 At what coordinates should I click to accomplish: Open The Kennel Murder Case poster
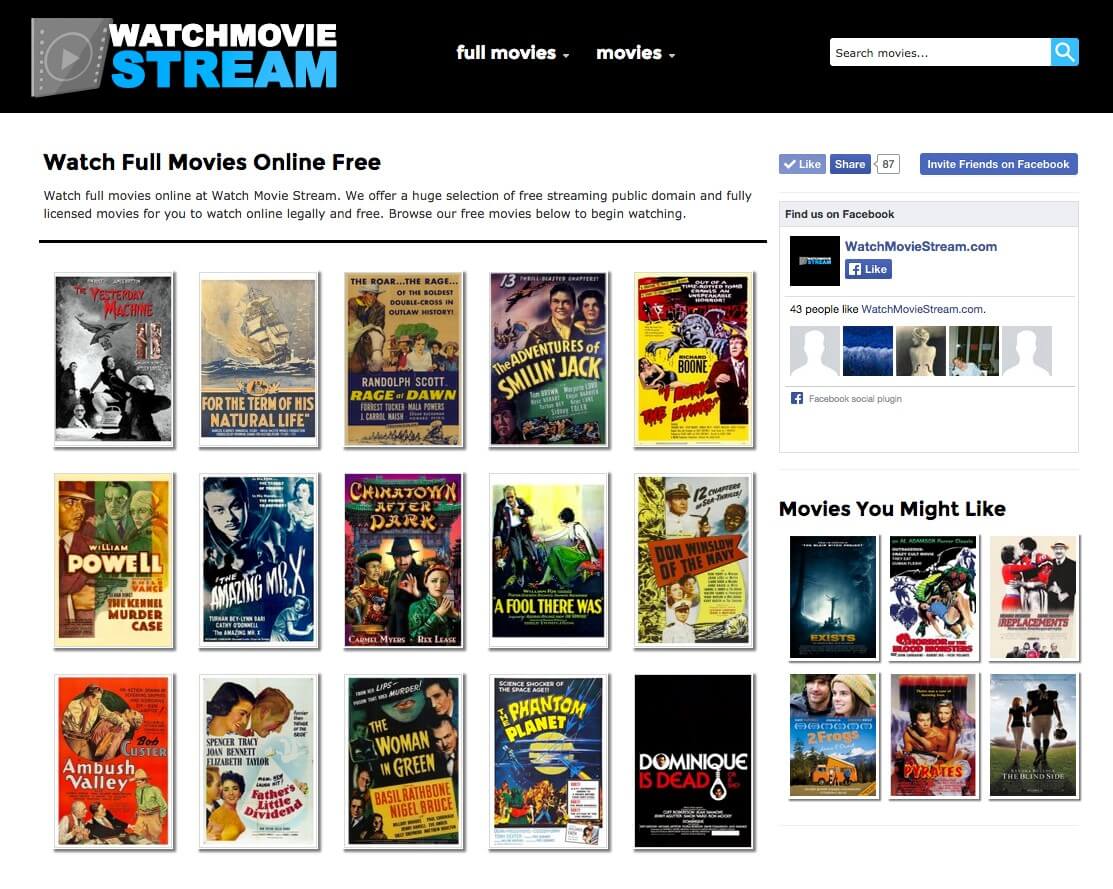(x=114, y=561)
